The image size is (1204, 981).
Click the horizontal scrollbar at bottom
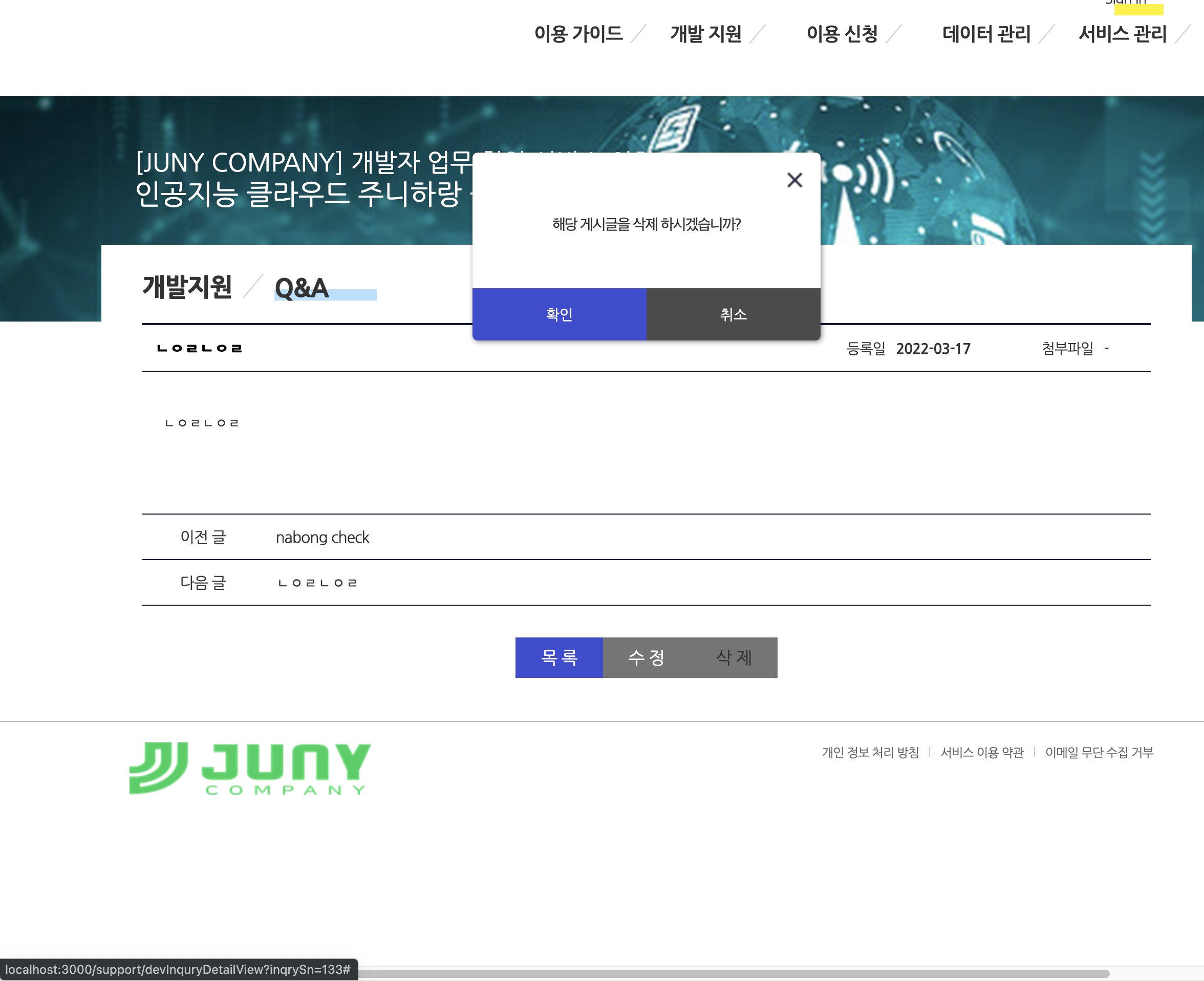coord(734,973)
